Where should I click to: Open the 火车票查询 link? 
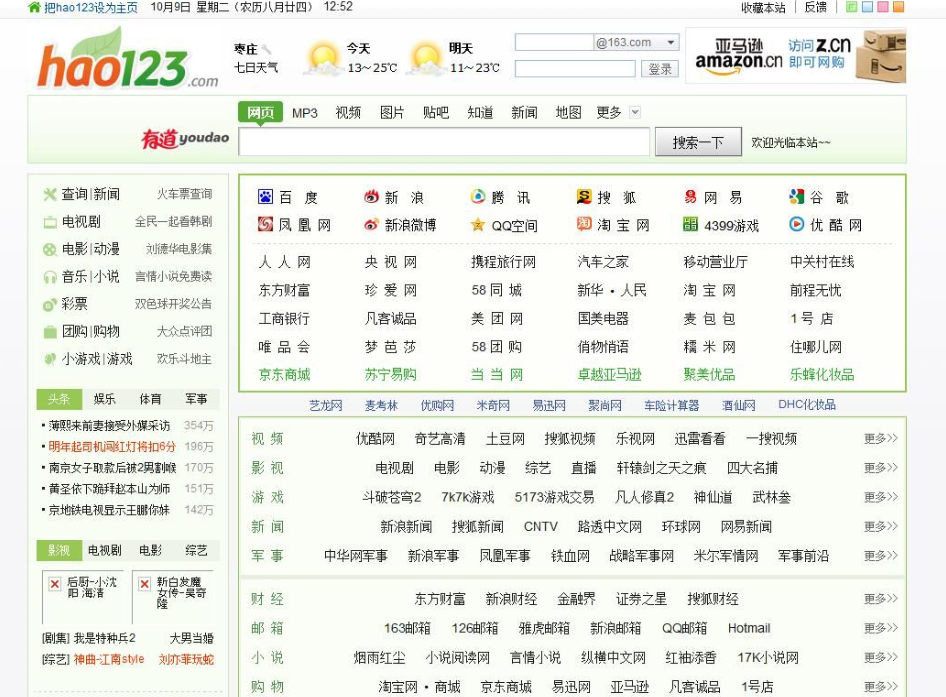(x=185, y=194)
